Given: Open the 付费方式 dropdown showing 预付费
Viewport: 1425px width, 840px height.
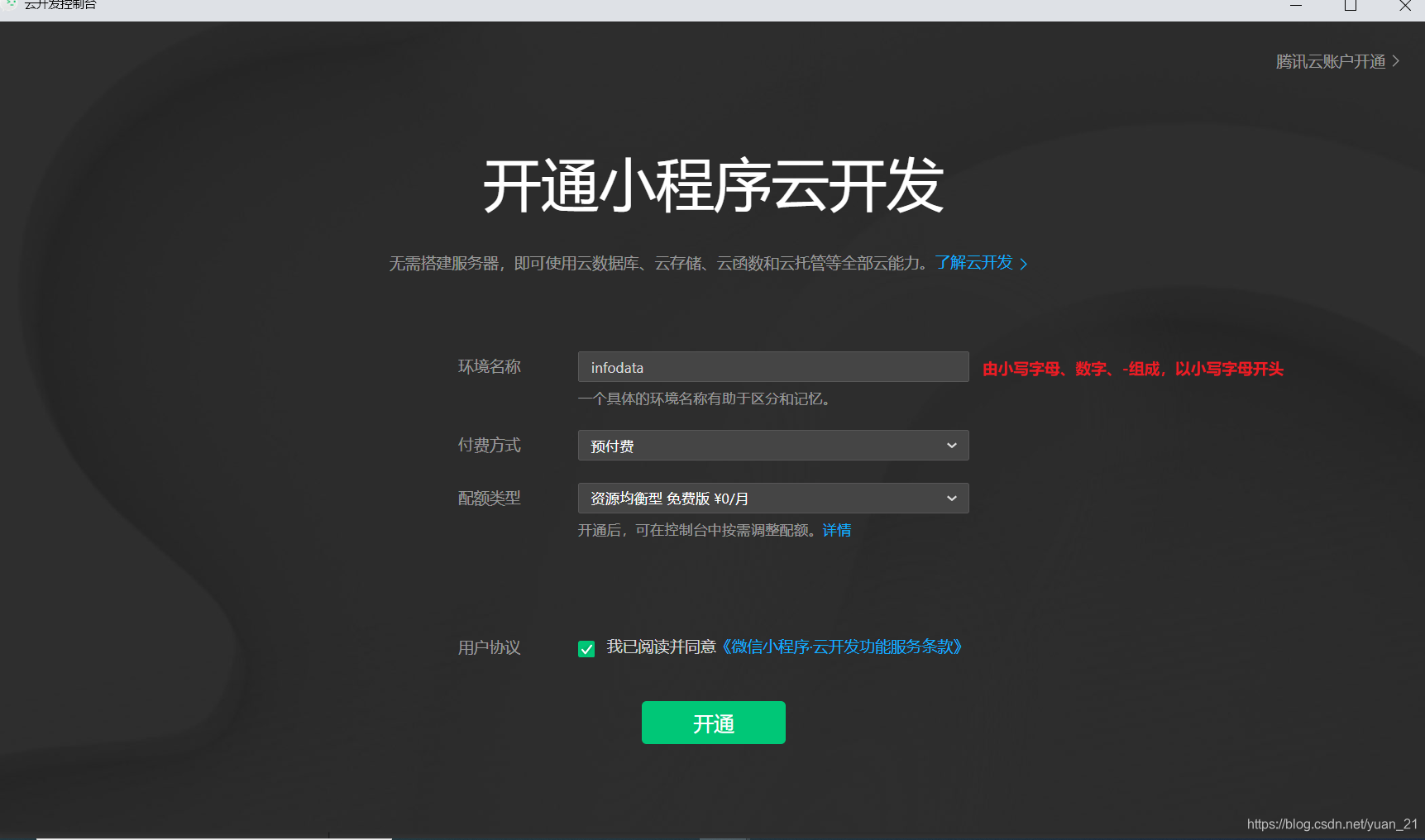Looking at the screenshot, I should pyautogui.click(x=773, y=446).
